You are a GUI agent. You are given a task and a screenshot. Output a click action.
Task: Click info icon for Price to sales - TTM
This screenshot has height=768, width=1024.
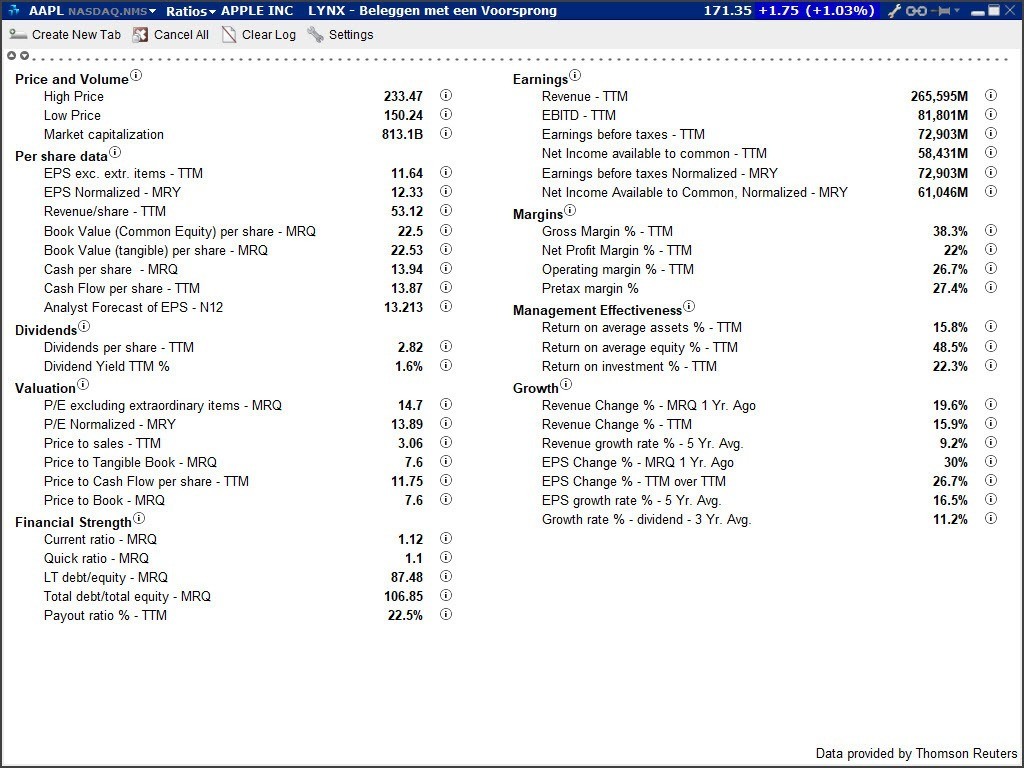coord(445,442)
